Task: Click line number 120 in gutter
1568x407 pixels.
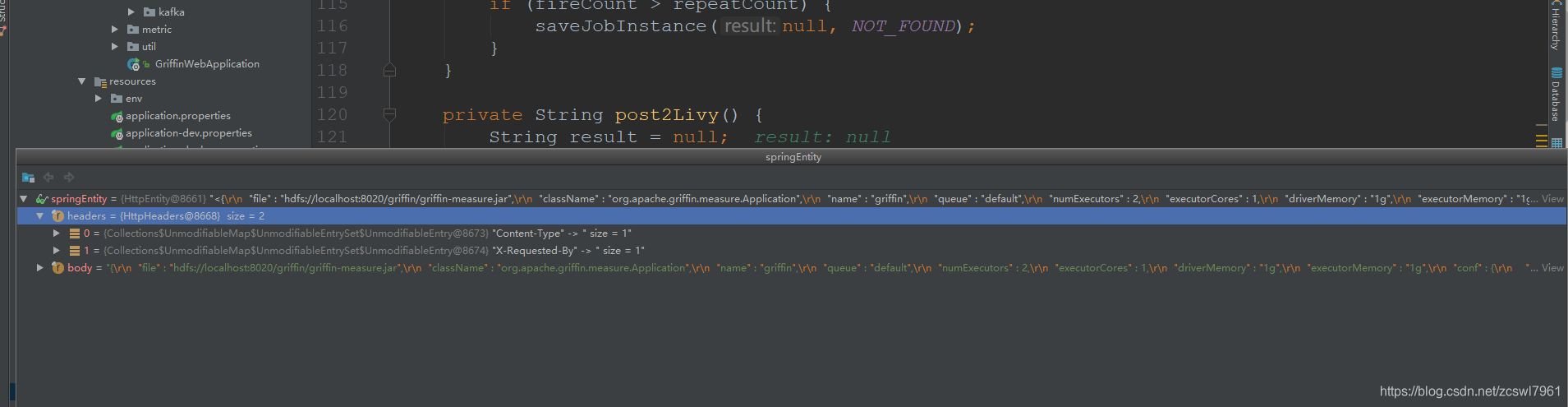Action: pos(332,114)
